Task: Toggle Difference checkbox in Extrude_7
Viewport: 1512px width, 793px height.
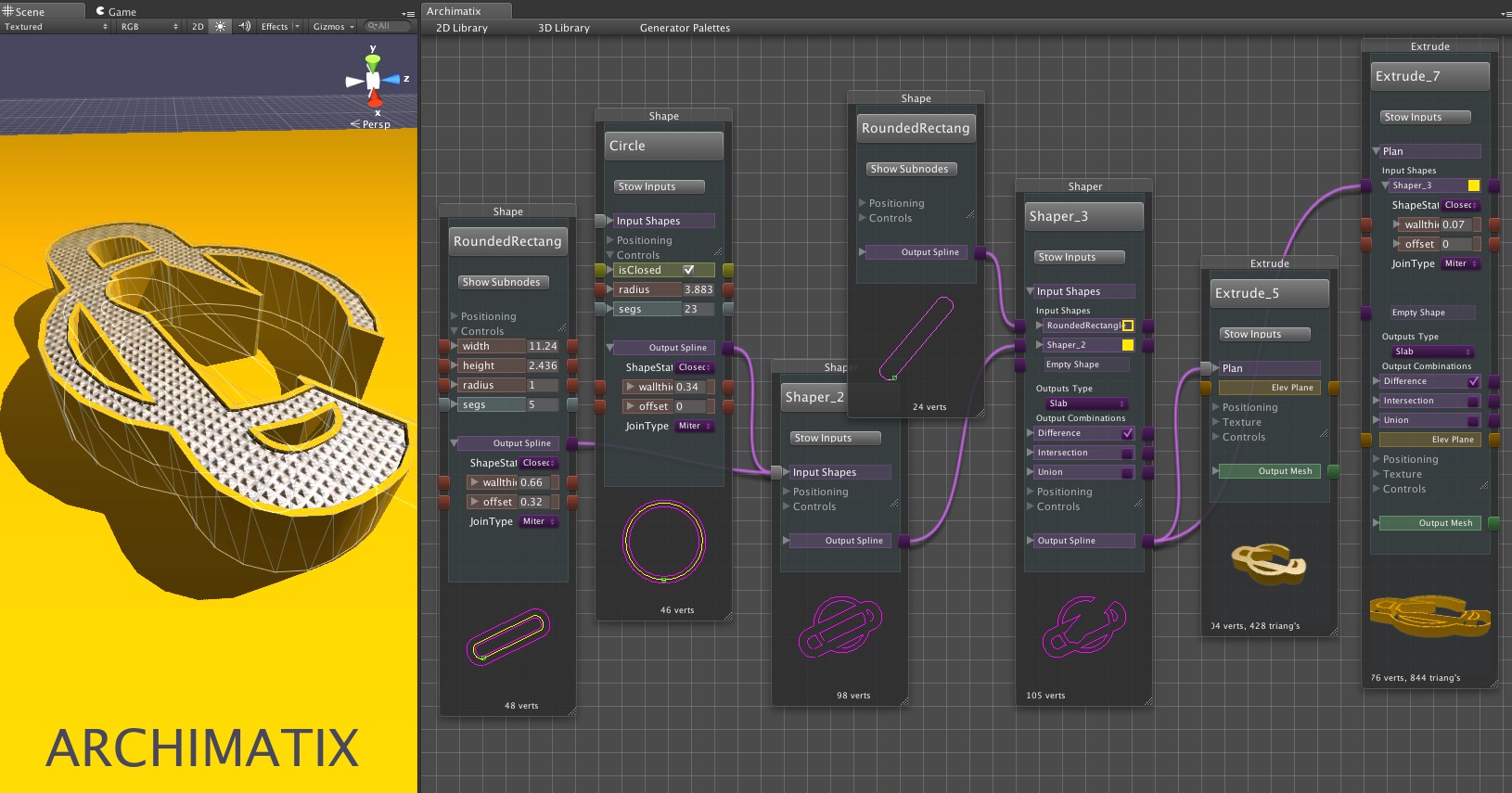Action: point(1474,381)
